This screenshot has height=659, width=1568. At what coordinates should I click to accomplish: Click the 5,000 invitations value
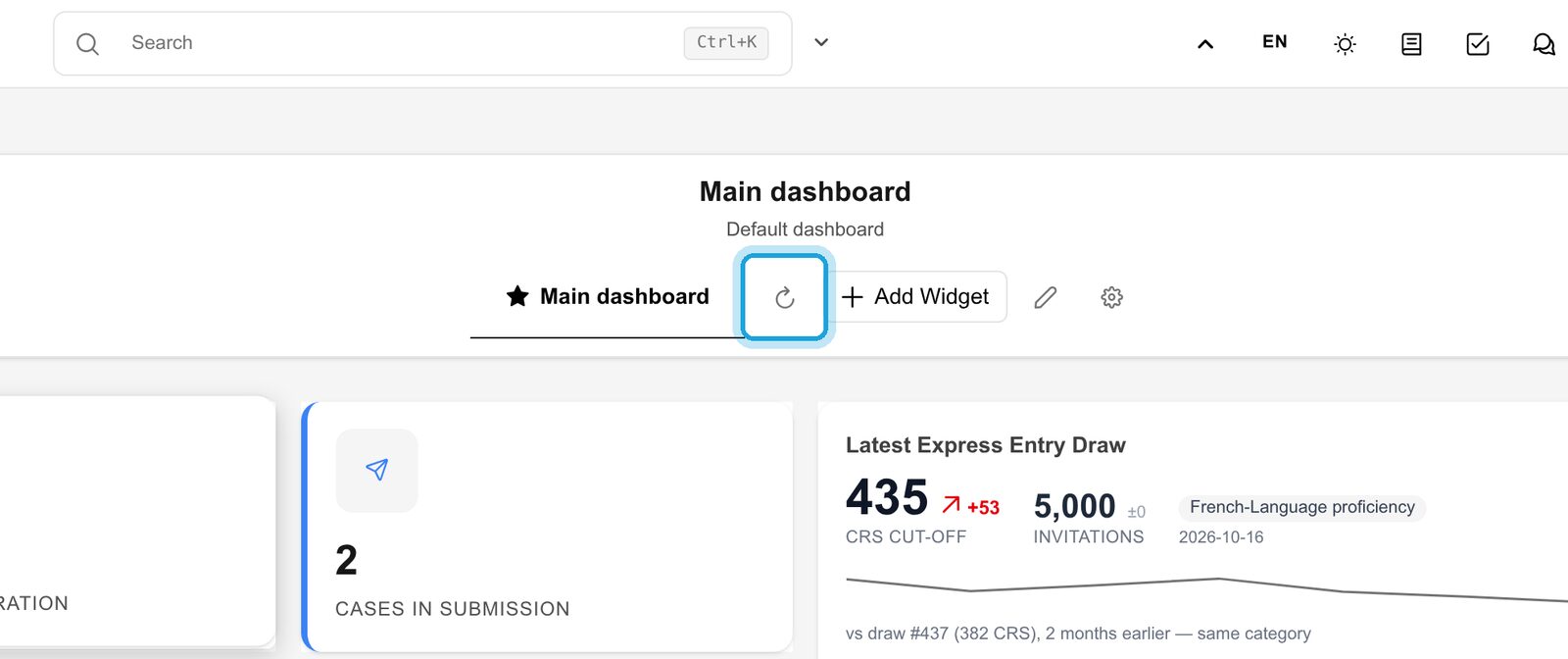1075,506
